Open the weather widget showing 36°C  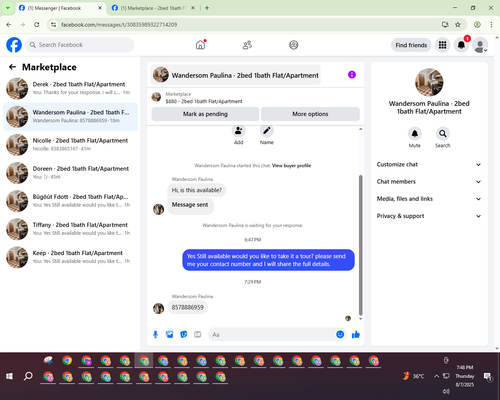click(414, 376)
